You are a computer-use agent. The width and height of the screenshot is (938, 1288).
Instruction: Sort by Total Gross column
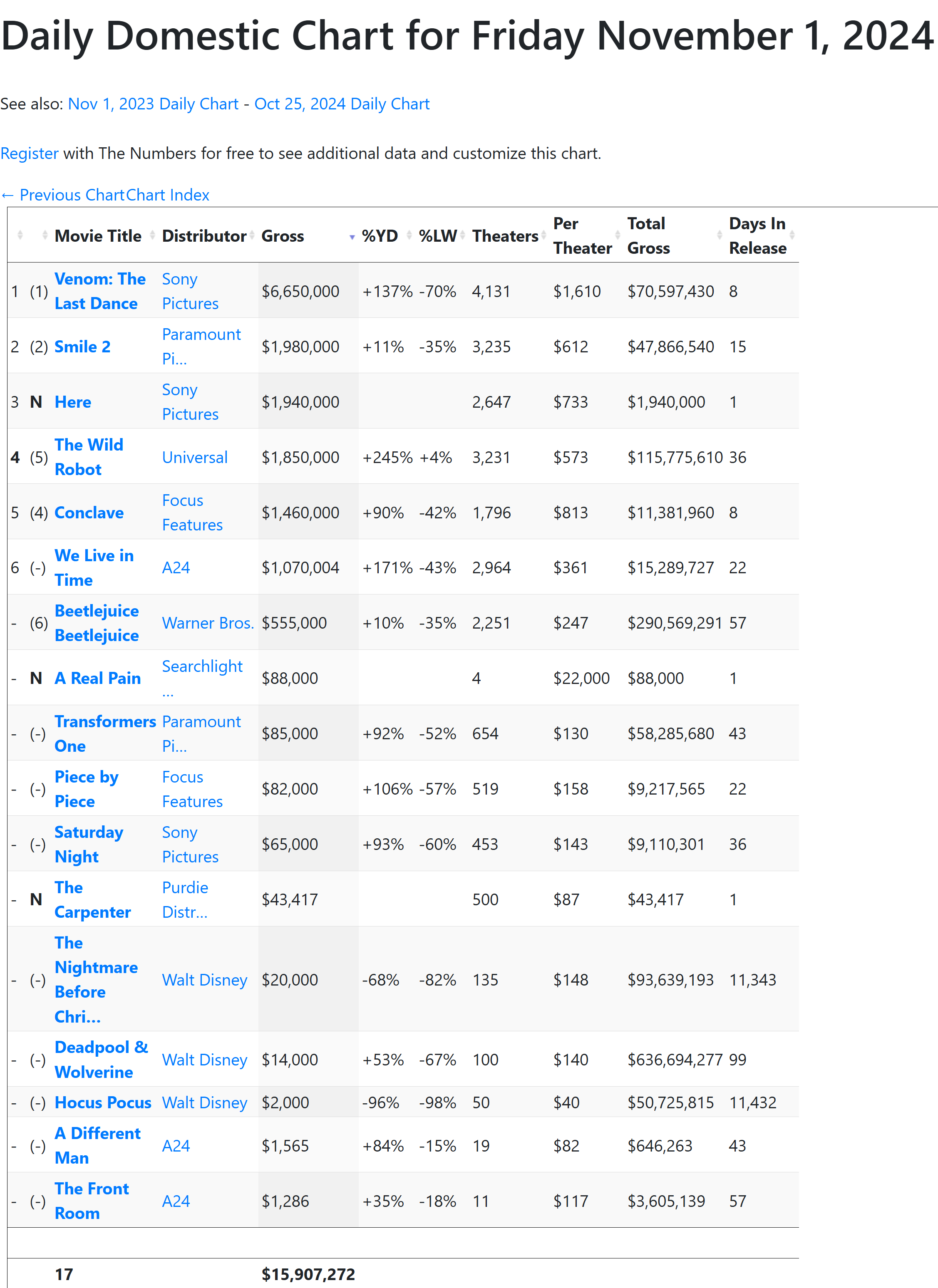(648, 236)
